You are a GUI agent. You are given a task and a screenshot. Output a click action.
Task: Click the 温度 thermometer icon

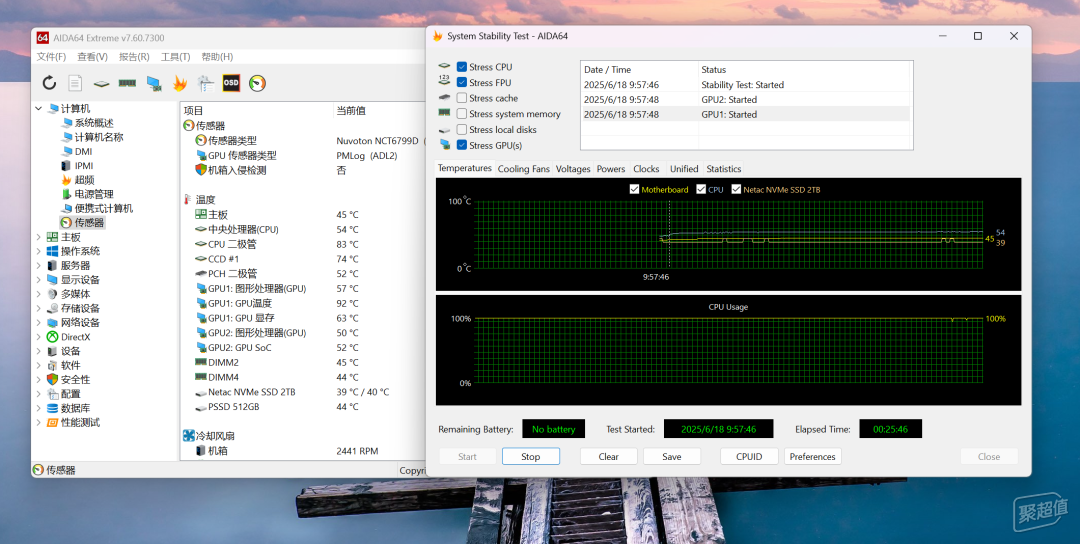pyautogui.click(x=188, y=200)
